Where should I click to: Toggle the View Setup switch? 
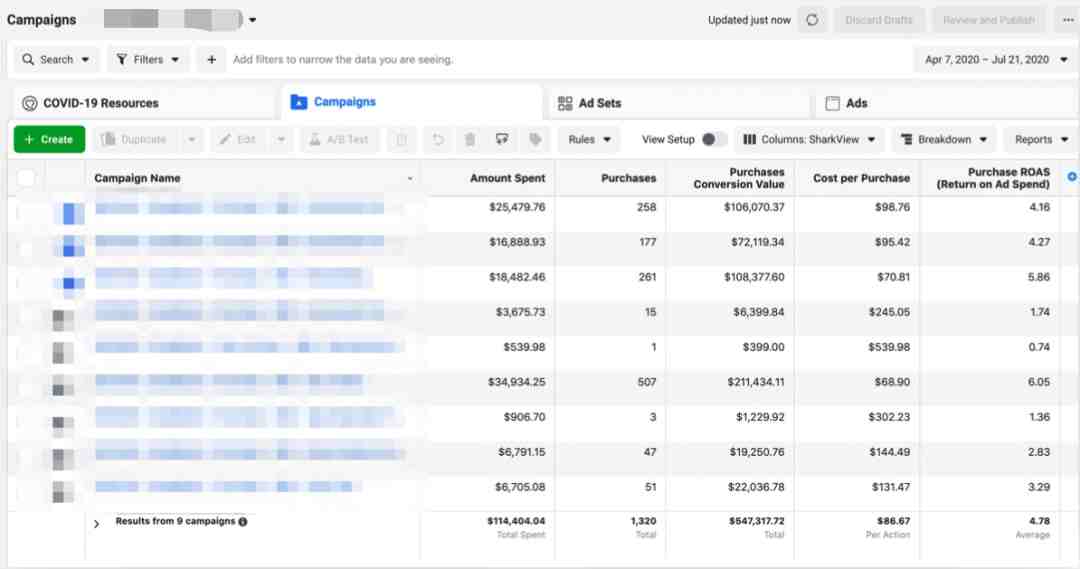pyautogui.click(x=714, y=139)
